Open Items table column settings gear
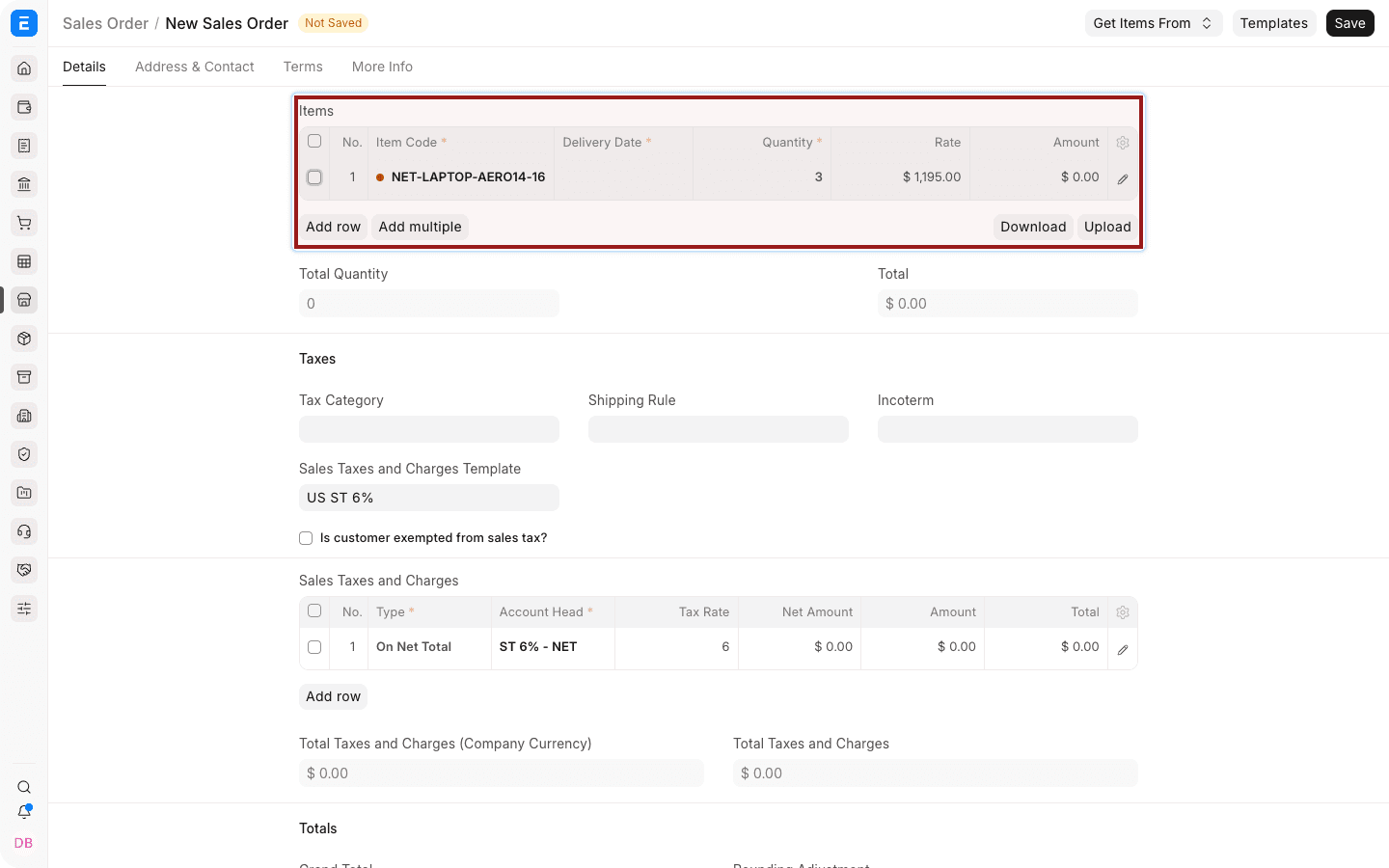The image size is (1389, 868). pyautogui.click(x=1123, y=143)
